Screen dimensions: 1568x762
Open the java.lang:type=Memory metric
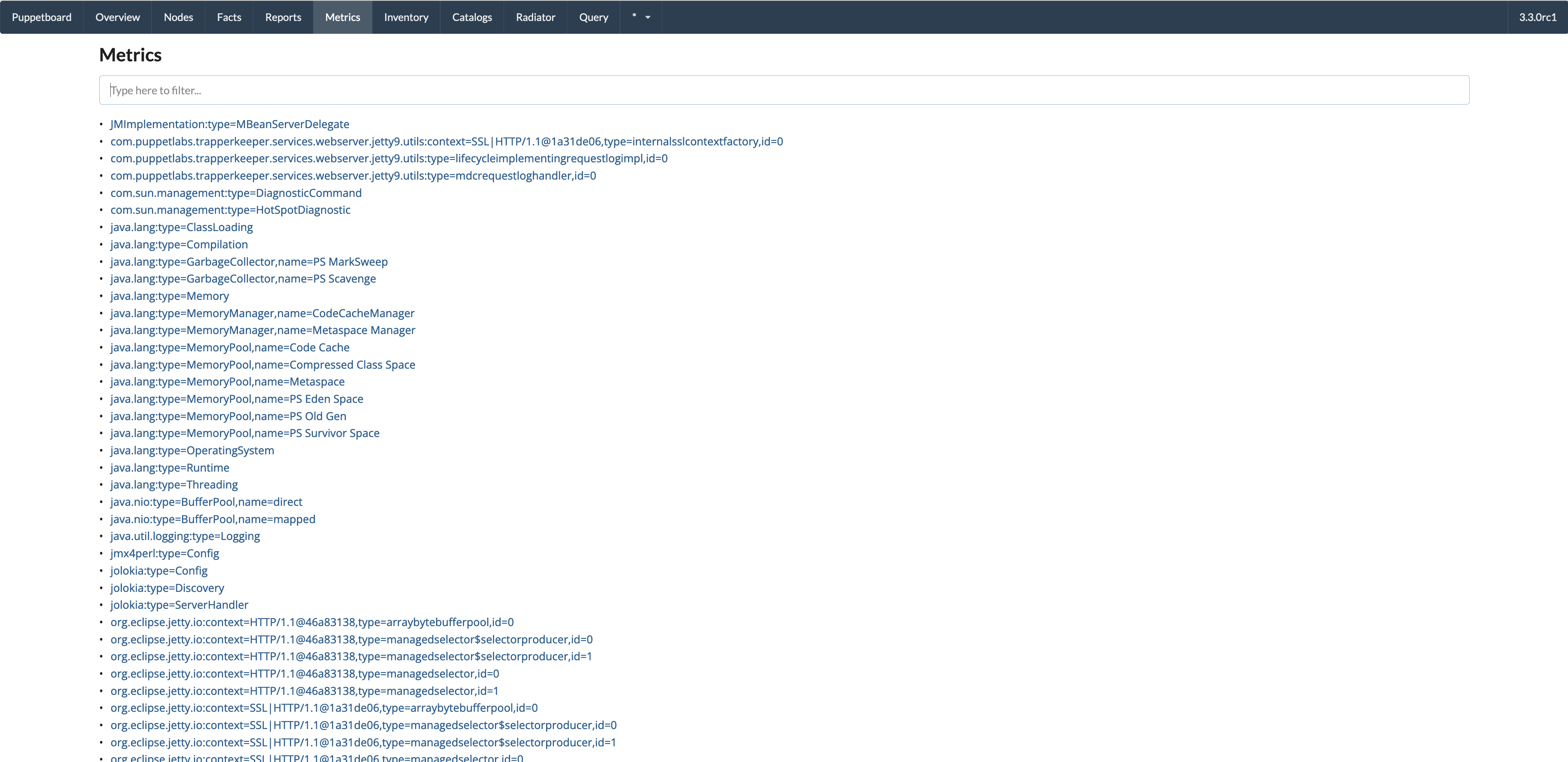coord(169,296)
